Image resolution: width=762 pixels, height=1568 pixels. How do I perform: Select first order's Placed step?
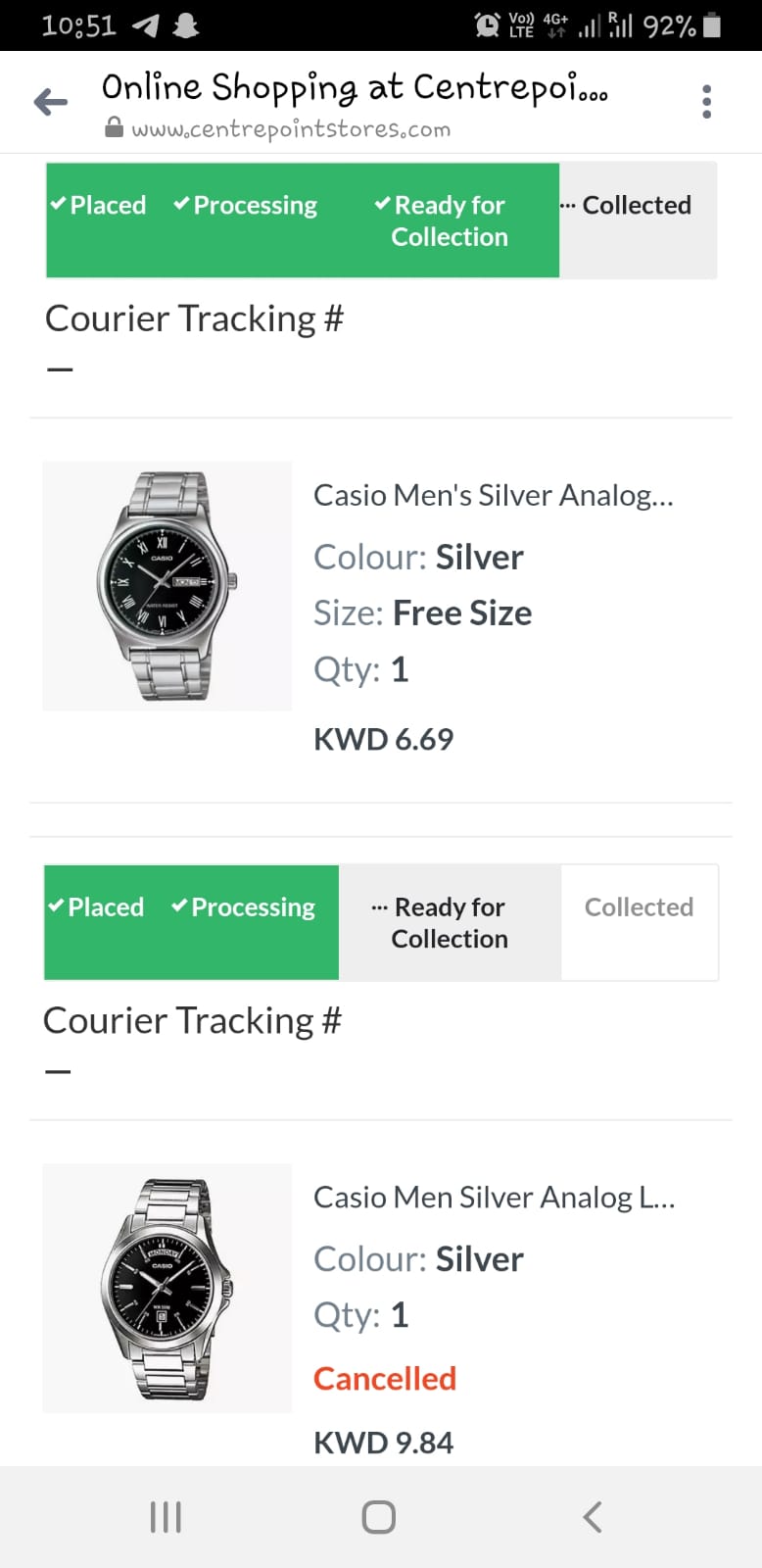(98, 206)
